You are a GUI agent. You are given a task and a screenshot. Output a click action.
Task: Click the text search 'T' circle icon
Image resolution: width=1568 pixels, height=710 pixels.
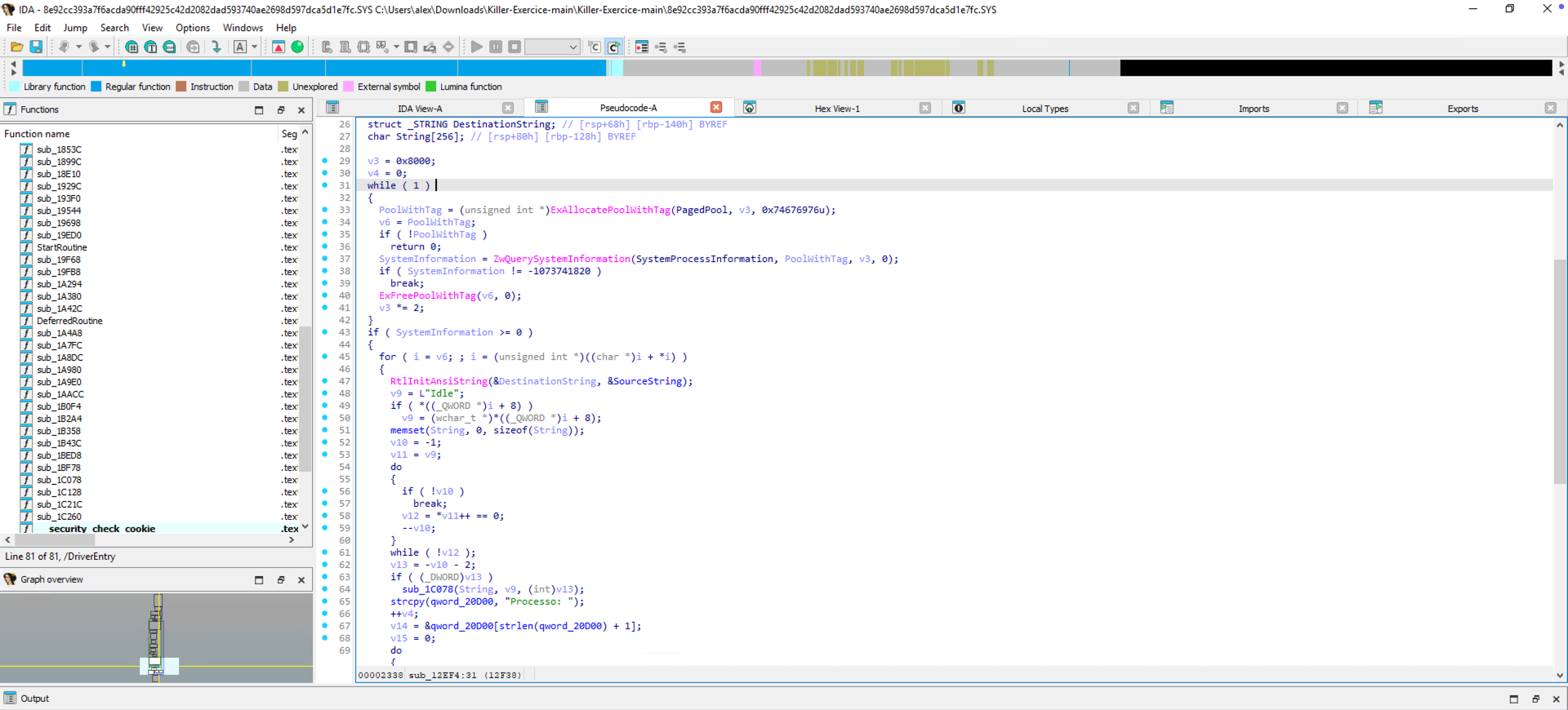pyautogui.click(x=151, y=47)
